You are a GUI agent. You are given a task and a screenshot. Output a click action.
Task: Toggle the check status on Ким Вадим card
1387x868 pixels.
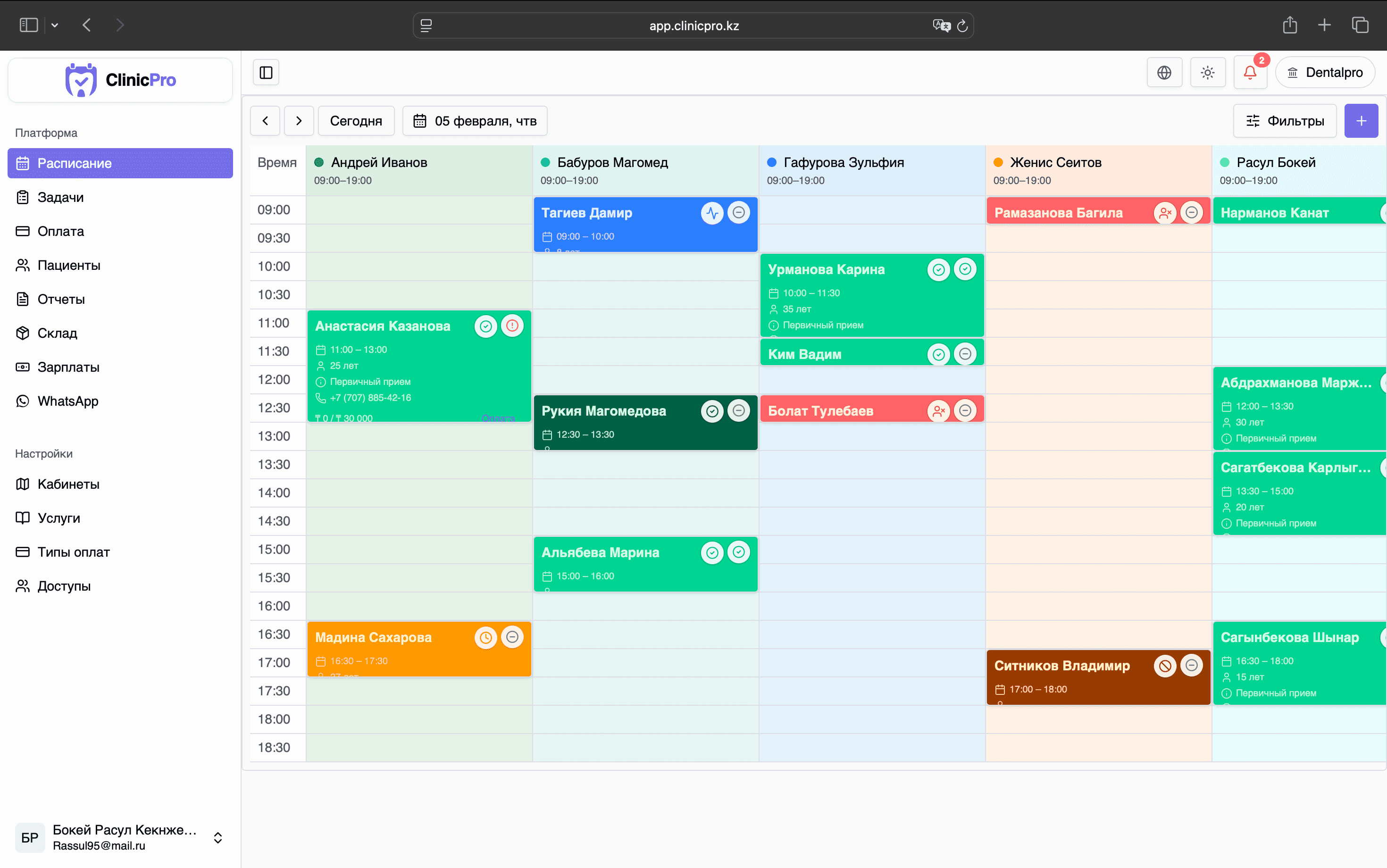pos(938,354)
